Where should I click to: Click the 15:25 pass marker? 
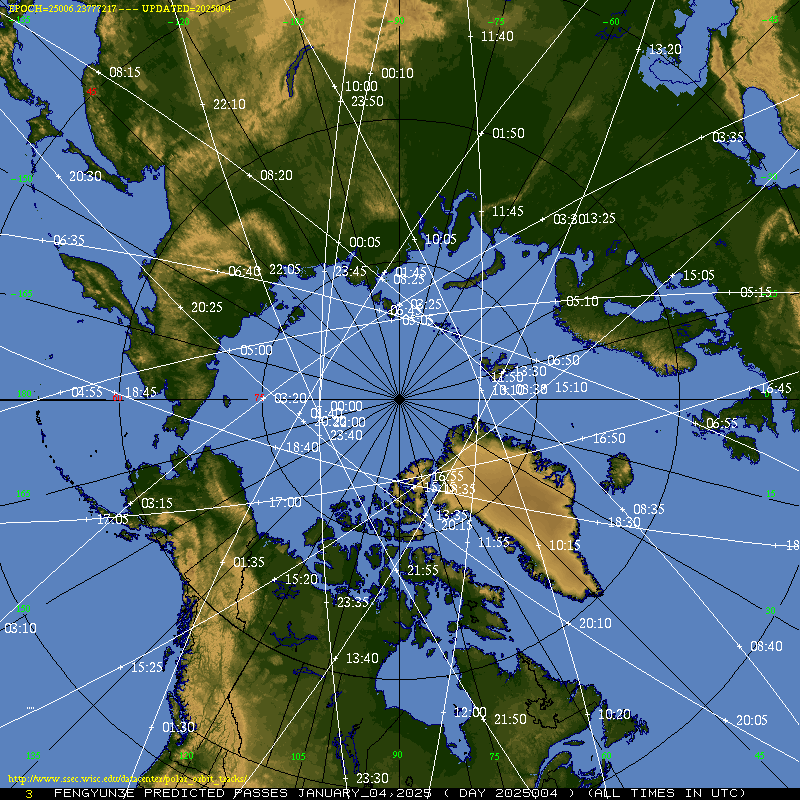[x=146, y=666]
